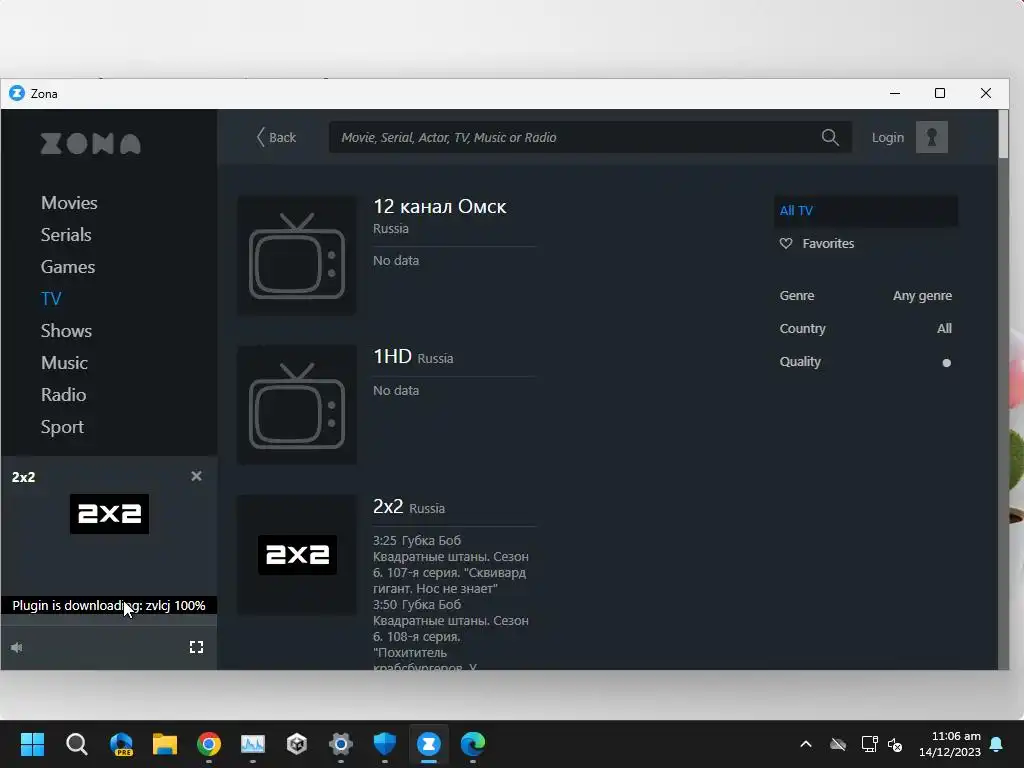
Task: Click the Zona taskbar icon
Action: tap(429, 744)
